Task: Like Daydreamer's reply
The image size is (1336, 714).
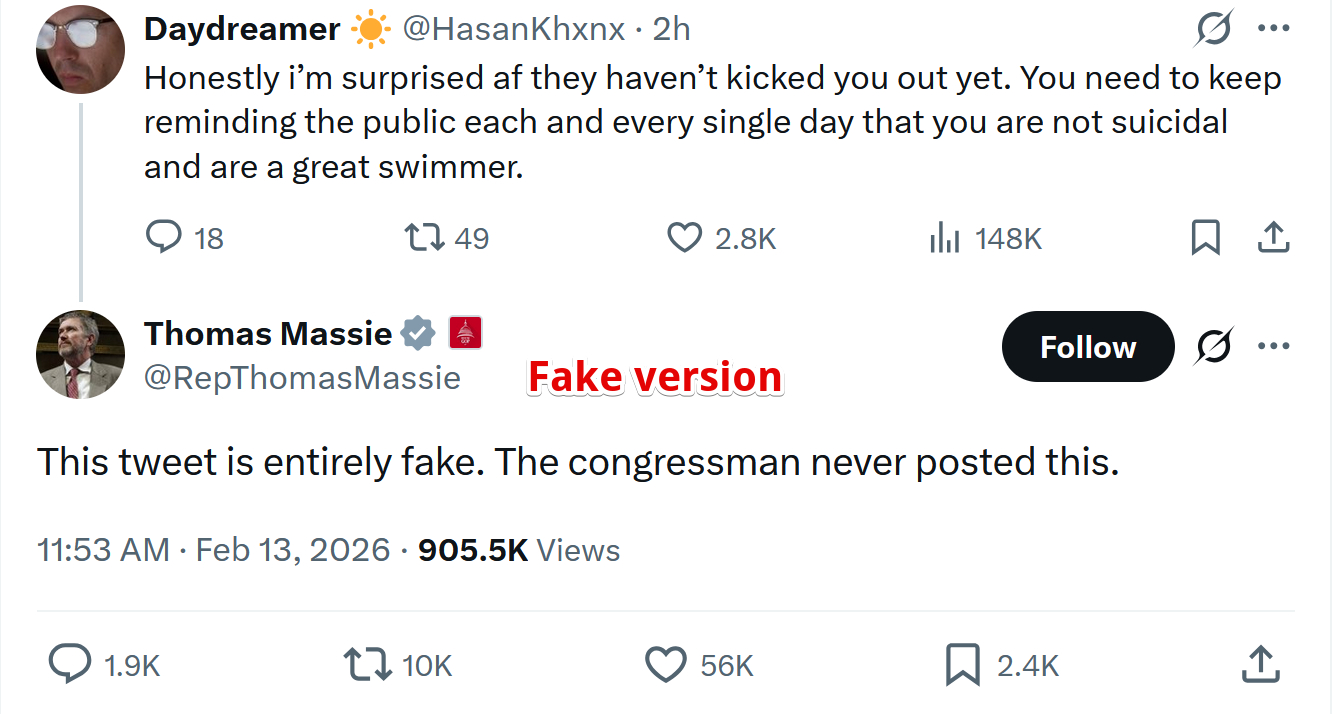Action: click(684, 238)
